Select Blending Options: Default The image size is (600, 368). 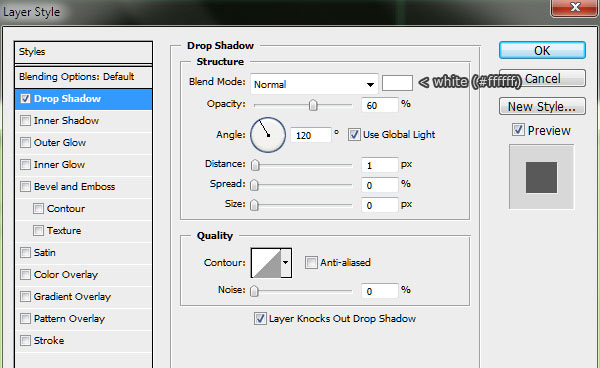click(x=83, y=77)
